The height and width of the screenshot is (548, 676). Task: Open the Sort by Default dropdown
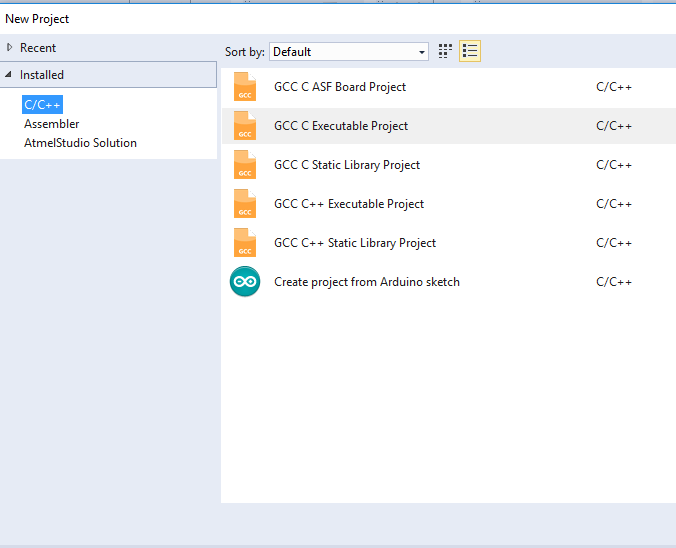[349, 52]
